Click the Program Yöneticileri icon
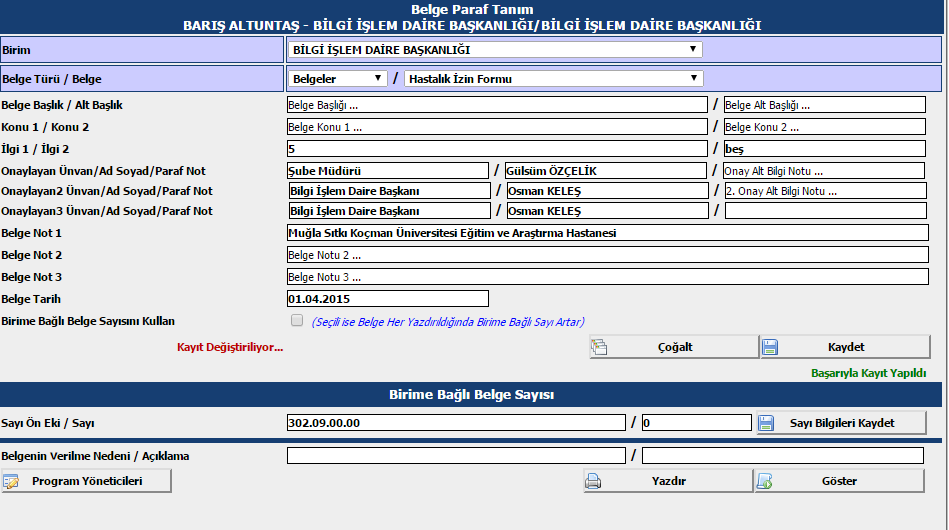This screenshot has height=530, width=949. 12,481
